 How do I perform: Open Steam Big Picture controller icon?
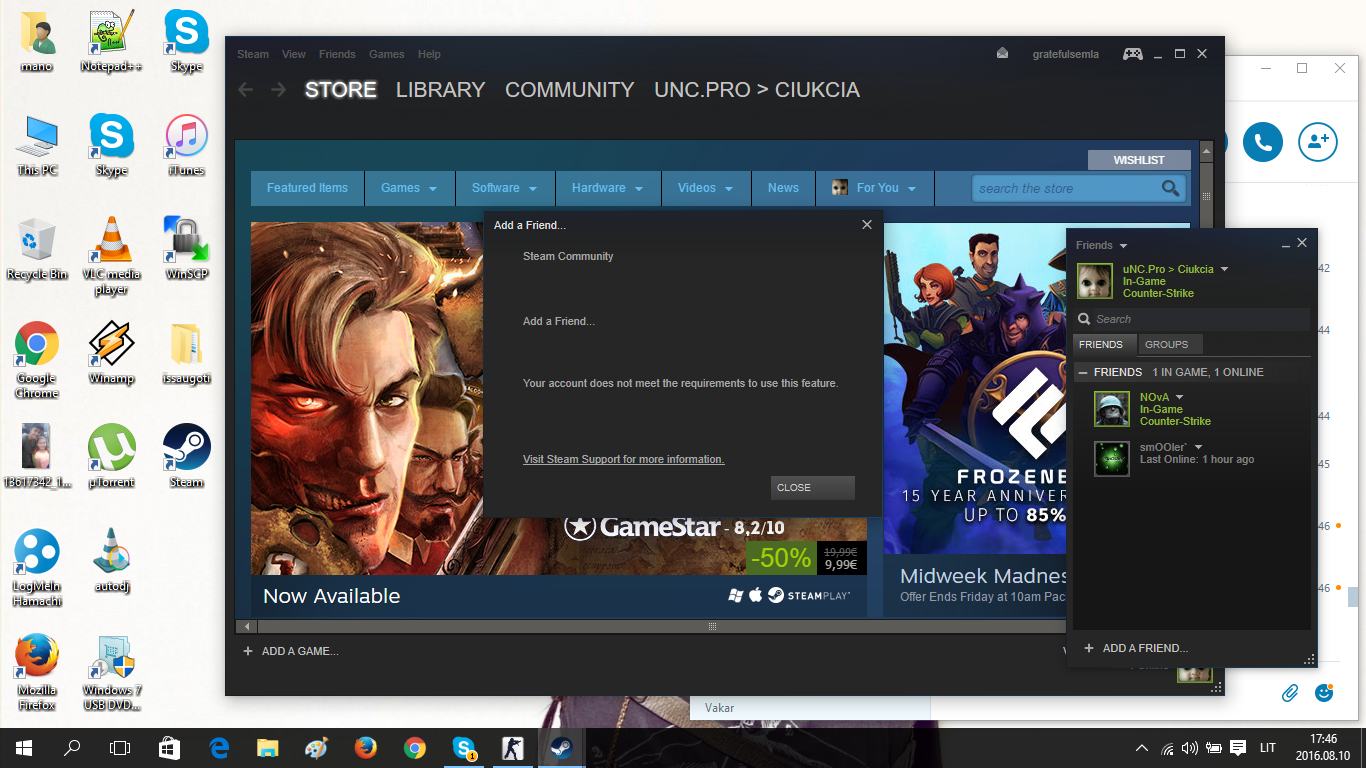tap(1132, 54)
